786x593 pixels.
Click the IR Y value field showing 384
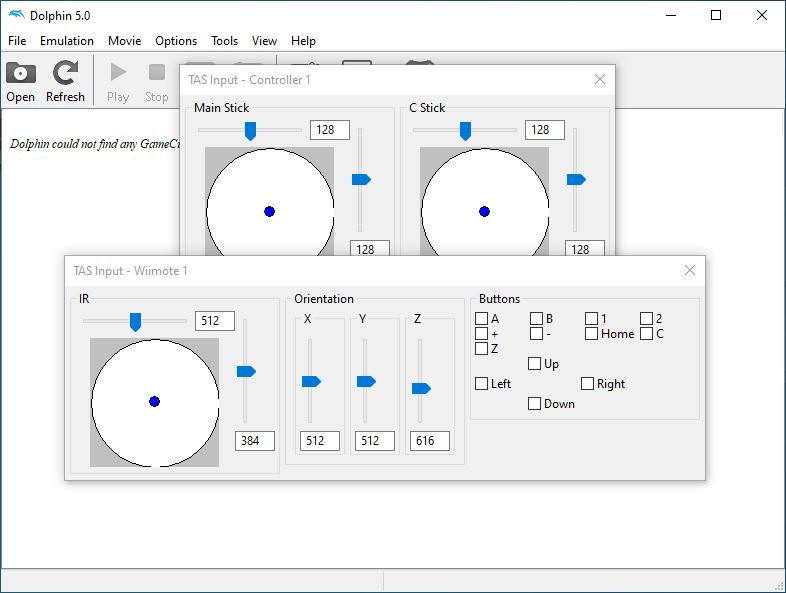[x=255, y=441]
